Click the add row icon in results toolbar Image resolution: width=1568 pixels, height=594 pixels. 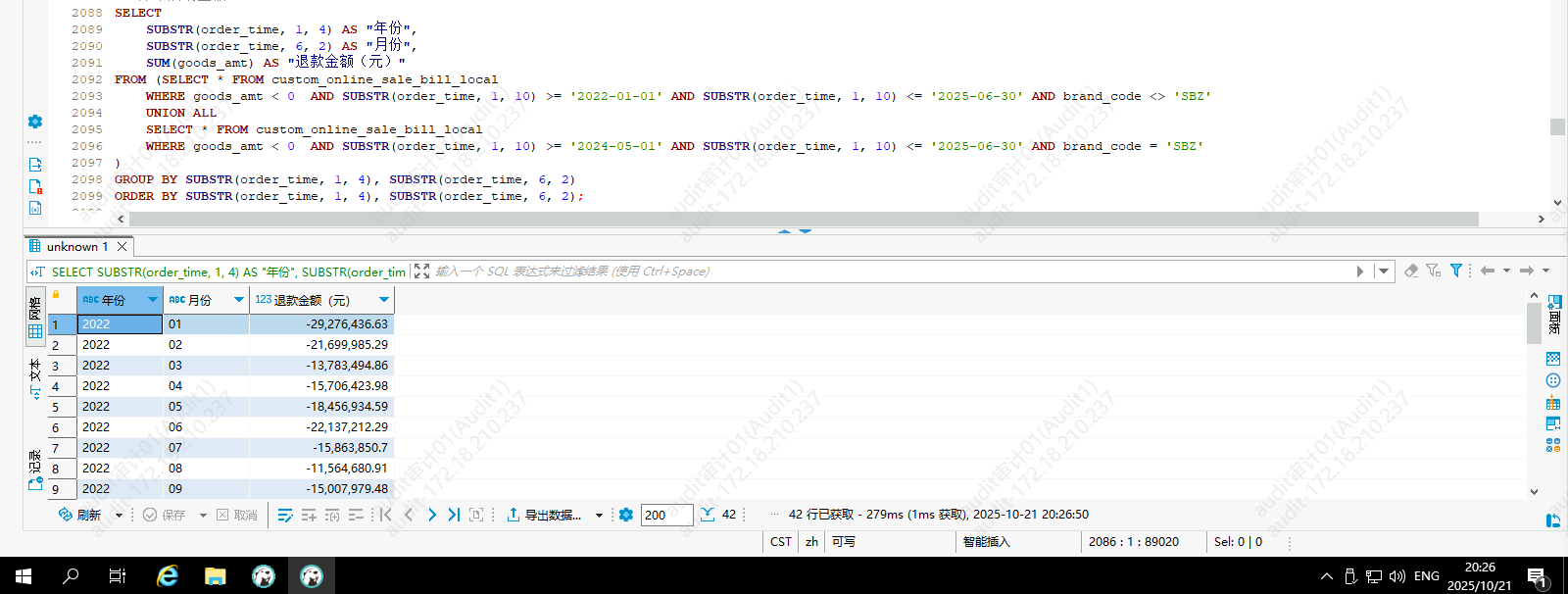click(309, 515)
